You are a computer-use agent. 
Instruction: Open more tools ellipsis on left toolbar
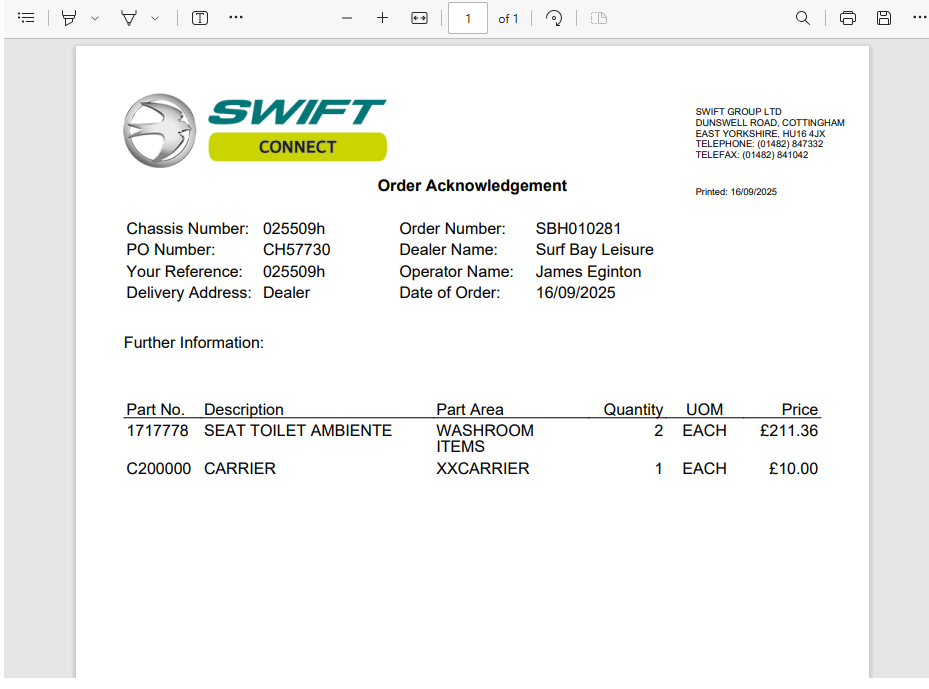click(x=236, y=18)
